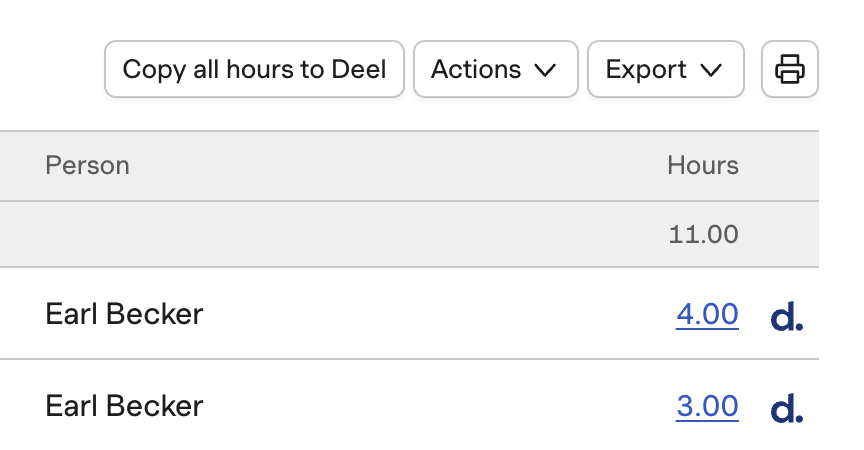The height and width of the screenshot is (450, 864).
Task: Expand the Export dropdown menu
Action: 666,69
